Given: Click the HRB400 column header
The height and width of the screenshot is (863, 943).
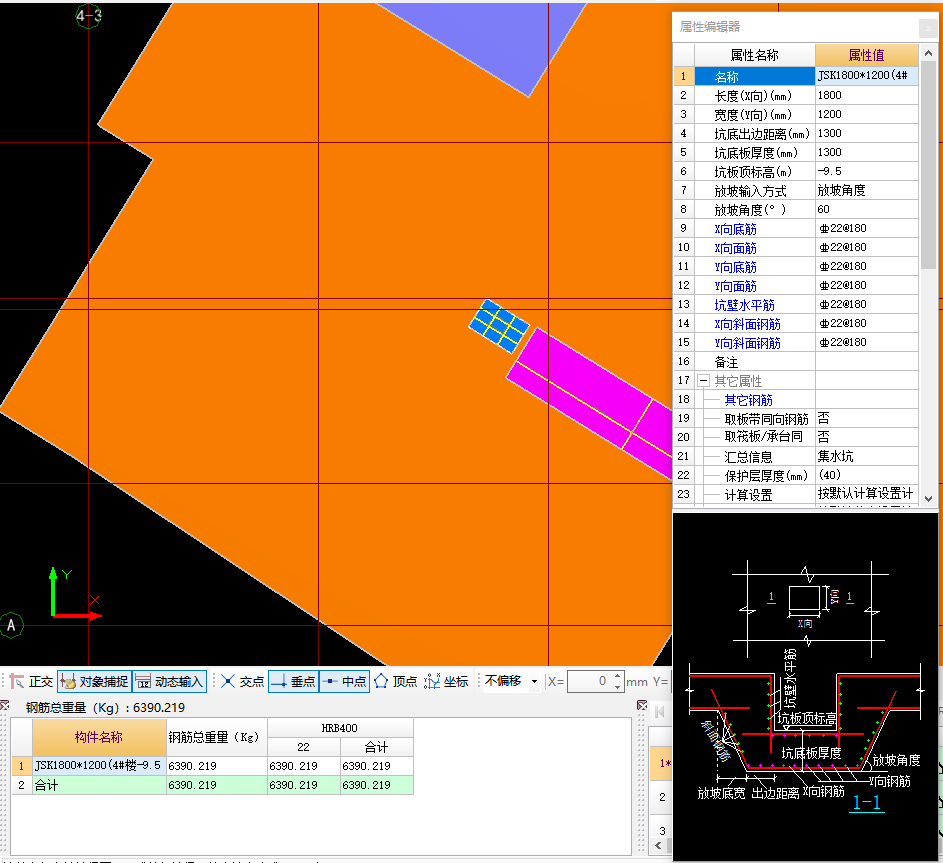Looking at the screenshot, I should [x=340, y=728].
